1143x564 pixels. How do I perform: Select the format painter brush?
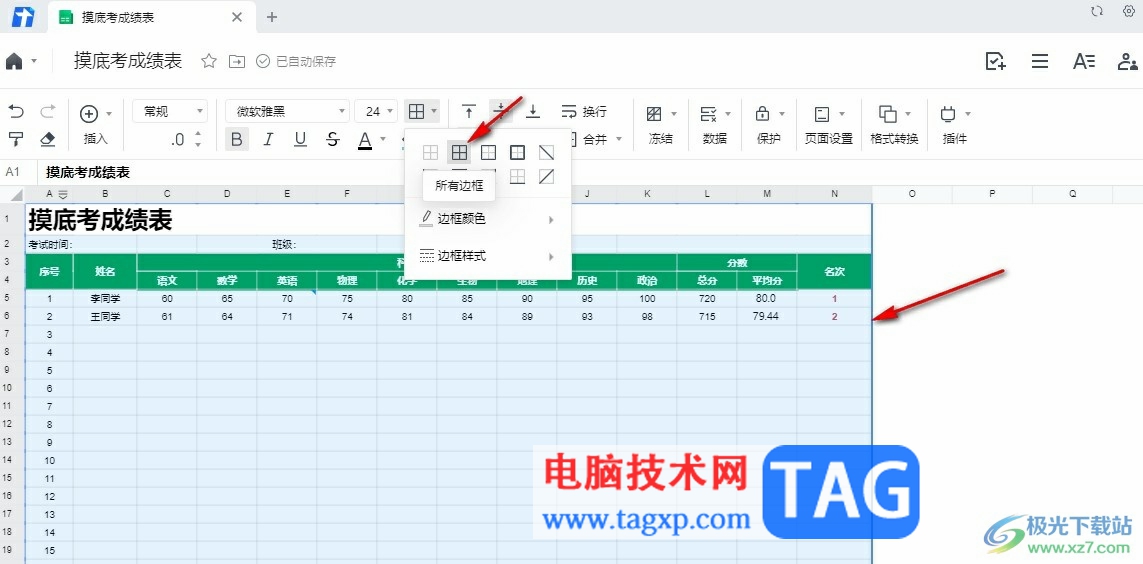click(16, 138)
